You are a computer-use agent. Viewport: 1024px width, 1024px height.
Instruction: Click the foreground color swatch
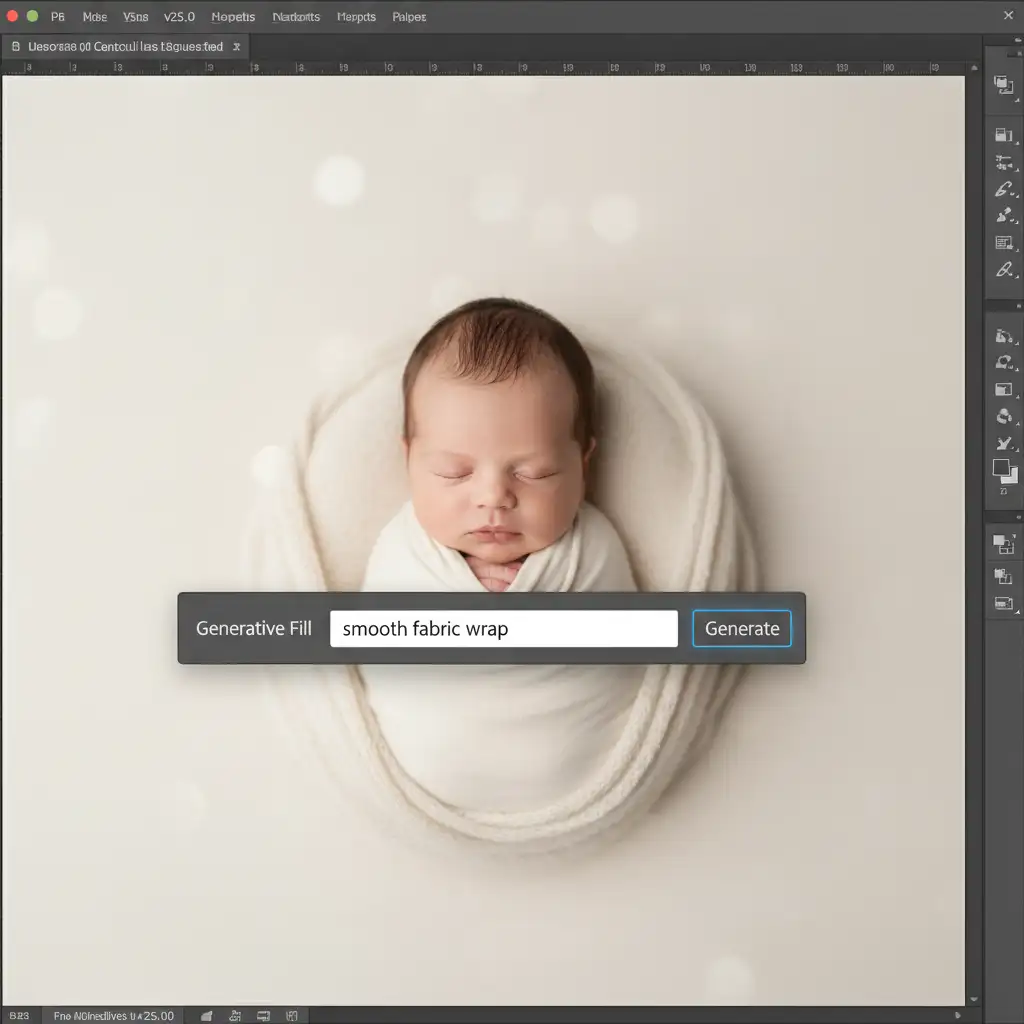(x=1001, y=468)
